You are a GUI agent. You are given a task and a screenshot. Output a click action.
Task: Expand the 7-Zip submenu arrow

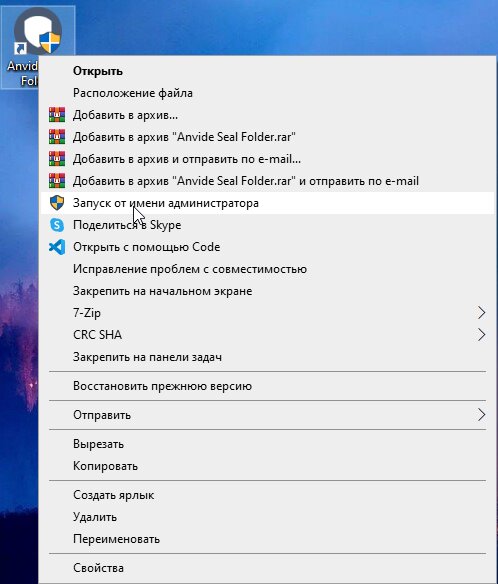pyautogui.click(x=481, y=313)
